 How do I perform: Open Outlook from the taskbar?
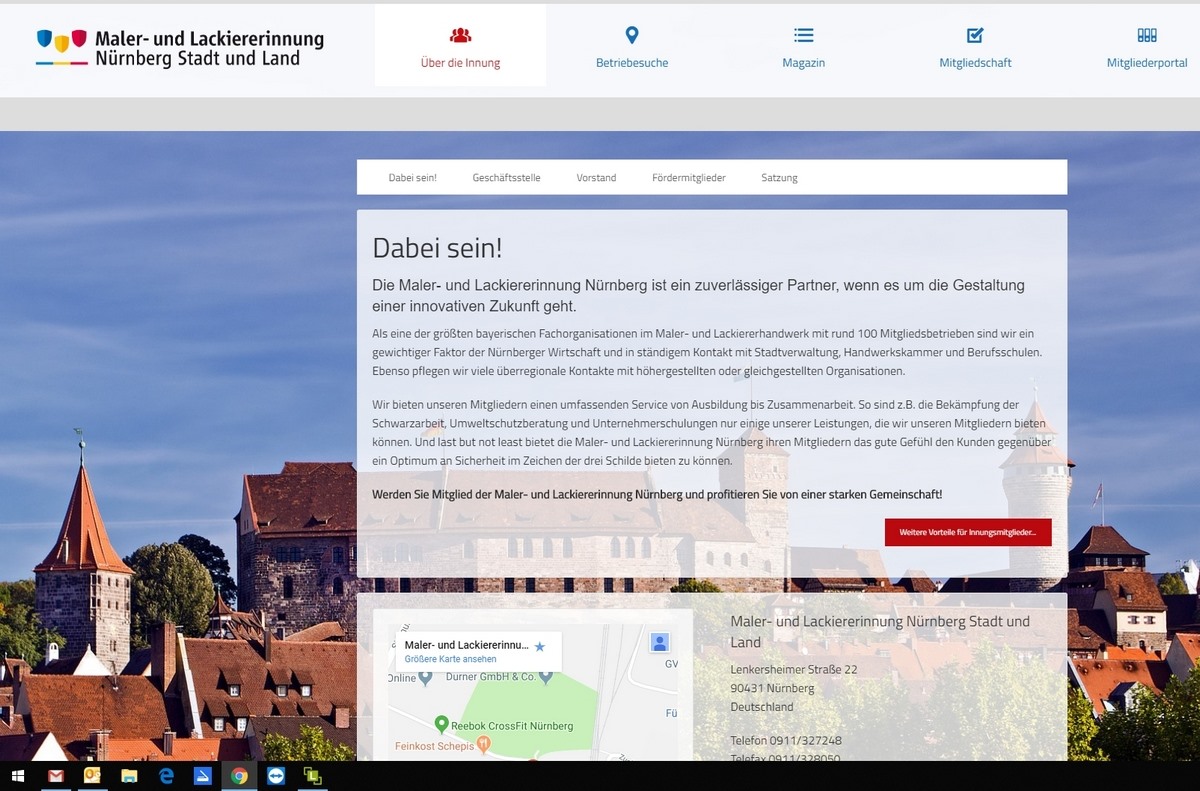pyautogui.click(x=92, y=775)
